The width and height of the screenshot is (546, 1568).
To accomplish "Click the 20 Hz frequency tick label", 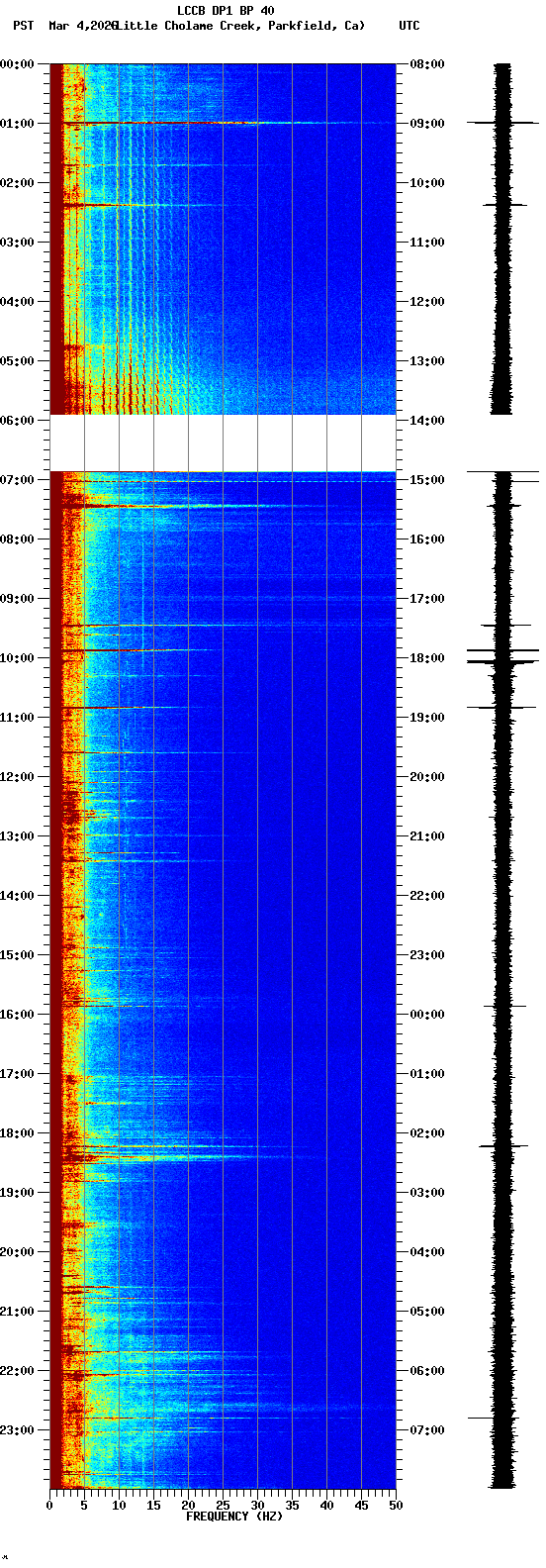I will pos(188,1505).
